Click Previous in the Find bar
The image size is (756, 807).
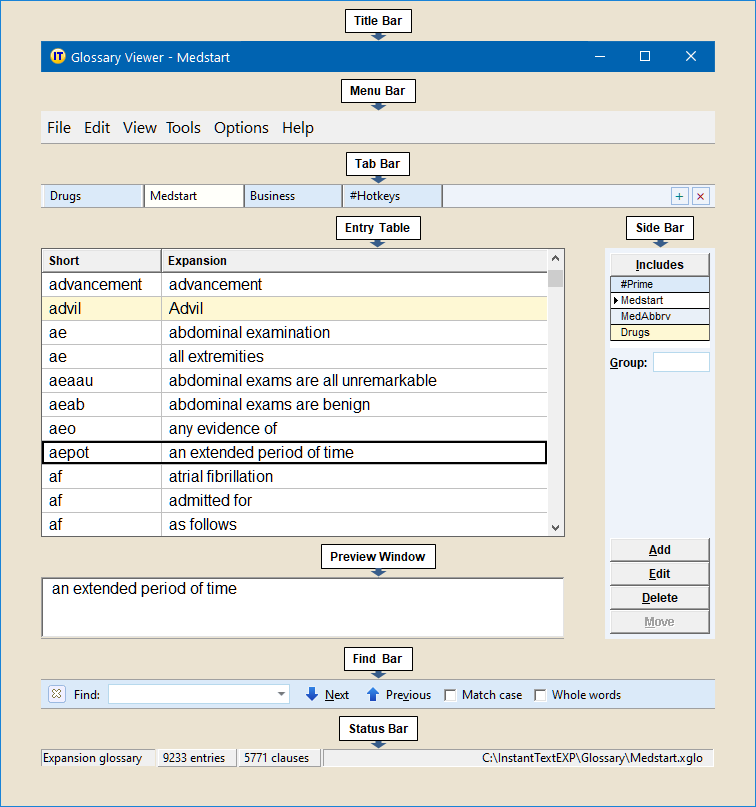click(x=408, y=695)
